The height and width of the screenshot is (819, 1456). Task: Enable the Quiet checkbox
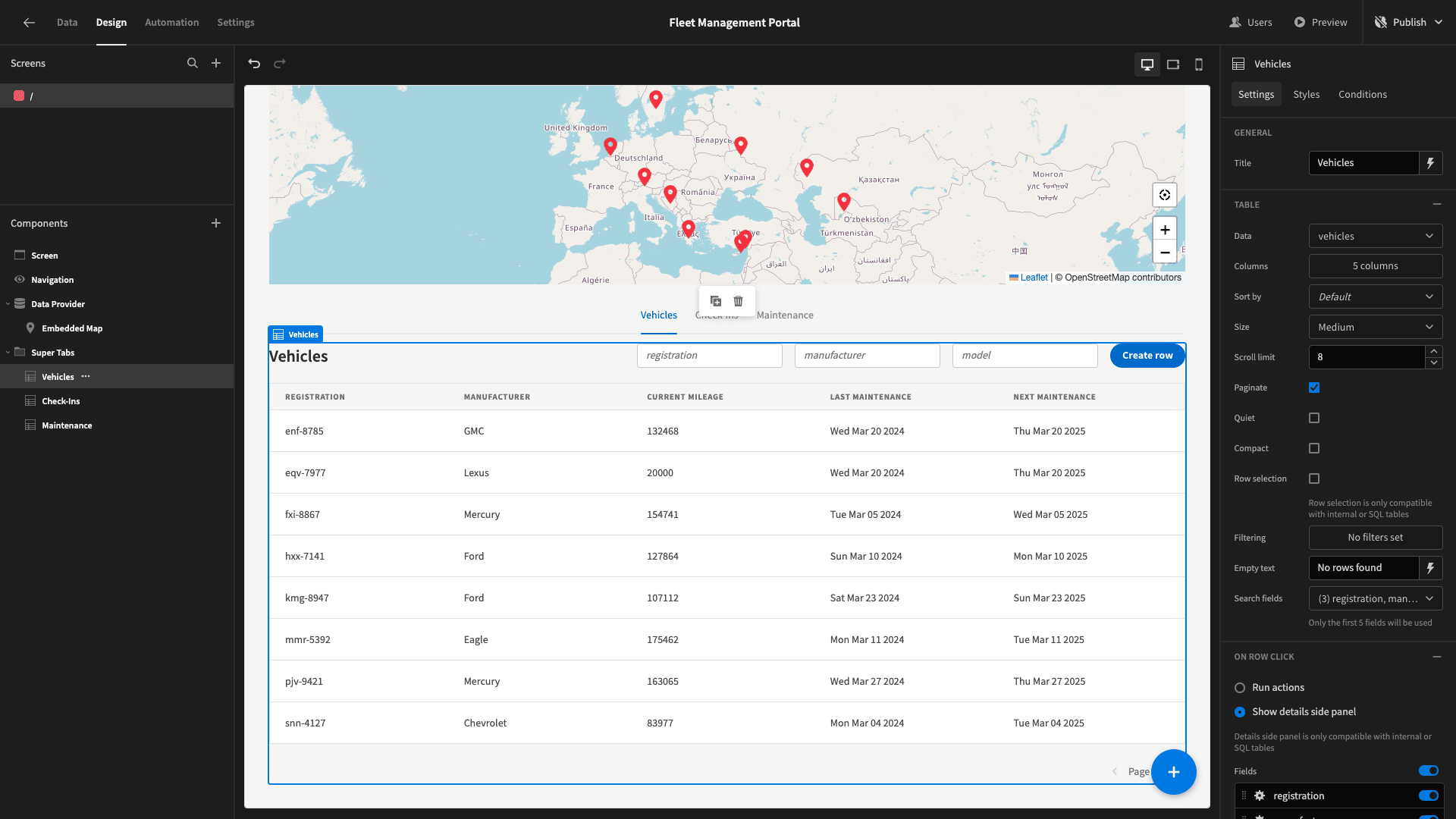point(1314,418)
